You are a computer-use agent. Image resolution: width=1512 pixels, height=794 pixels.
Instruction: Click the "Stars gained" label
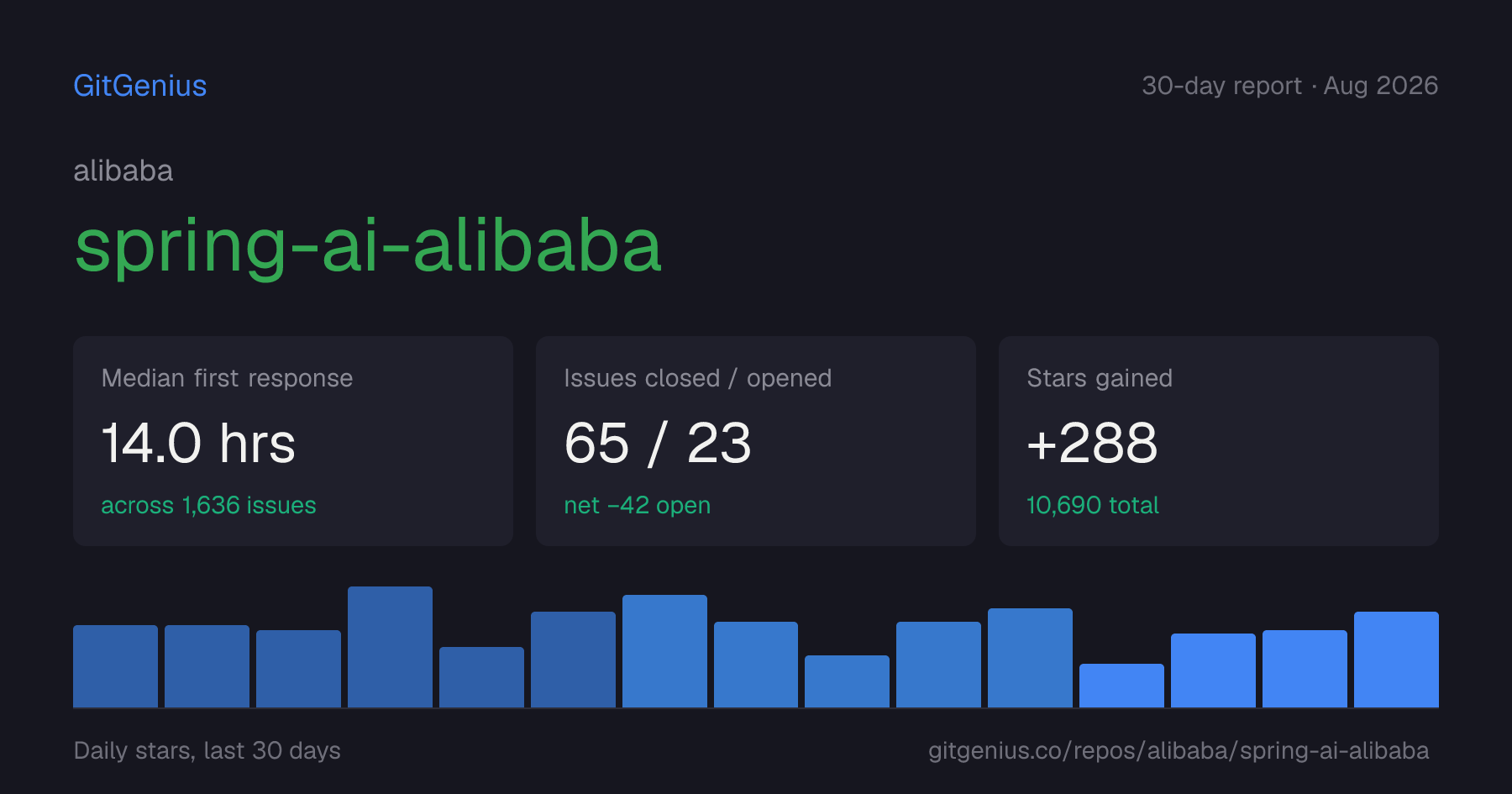[1100, 378]
